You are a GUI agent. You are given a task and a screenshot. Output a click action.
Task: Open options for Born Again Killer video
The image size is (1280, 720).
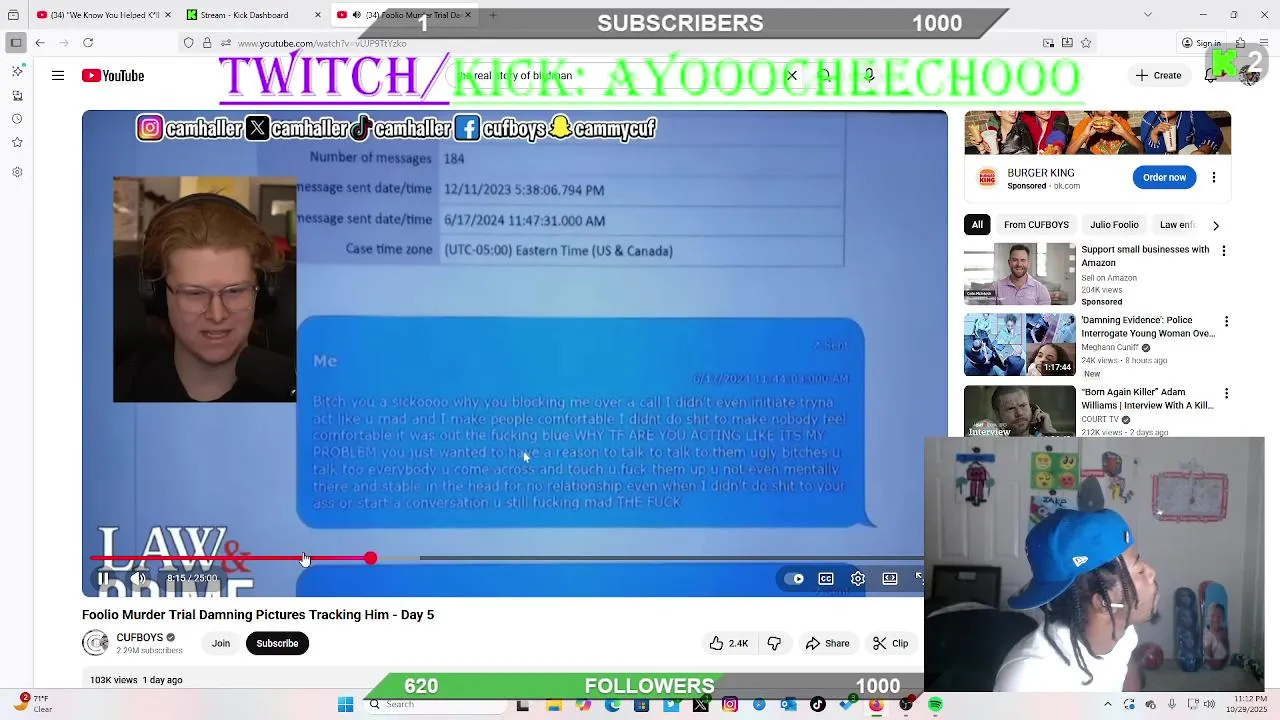1225,394
